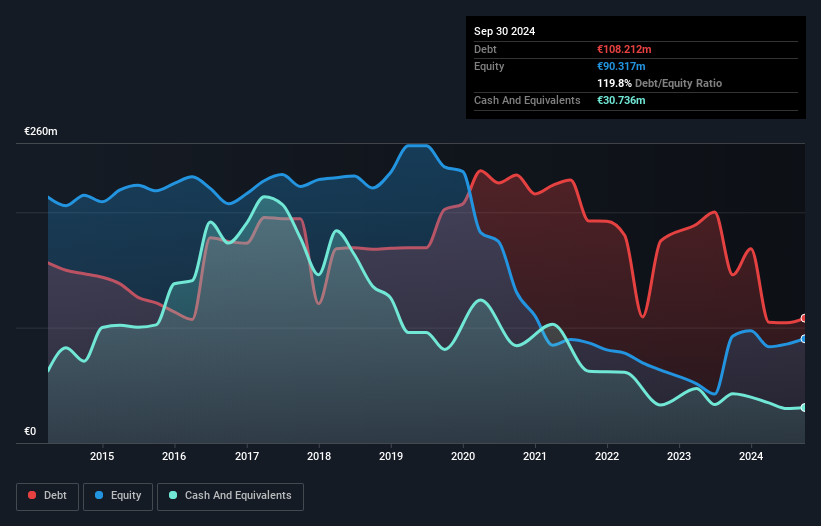Click the teal Cash legend dot
821x526 pixels.
click(173, 495)
